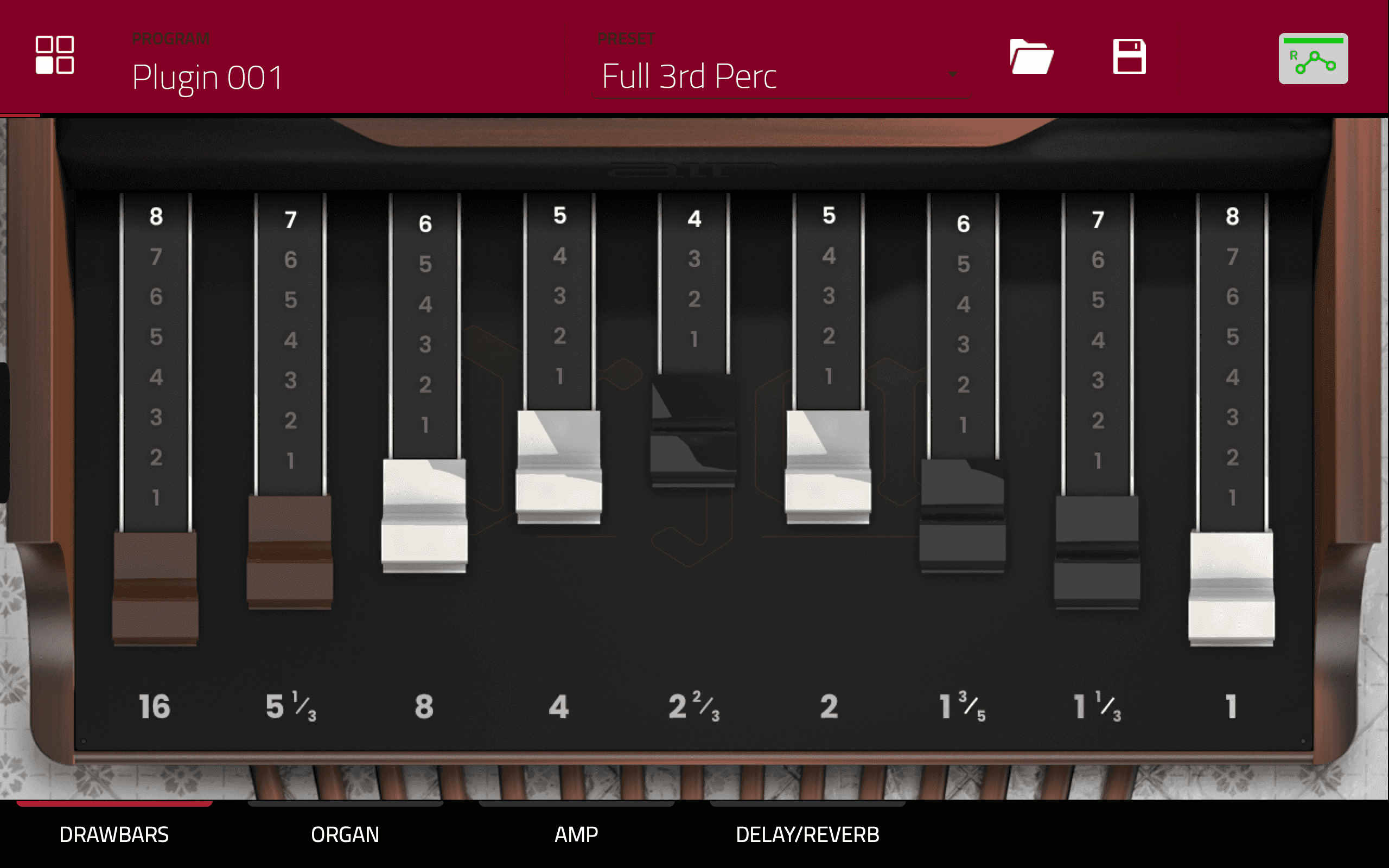
Task: Click the small preset dropdown arrow
Action: (x=953, y=74)
